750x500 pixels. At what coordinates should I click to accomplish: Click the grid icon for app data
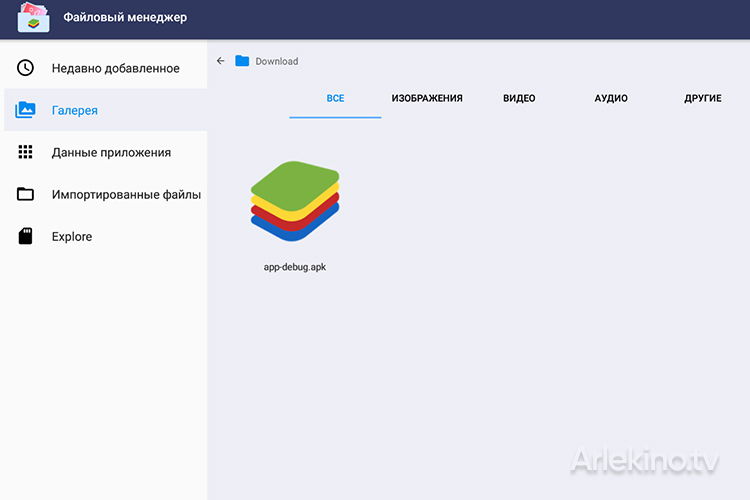tap(25, 152)
